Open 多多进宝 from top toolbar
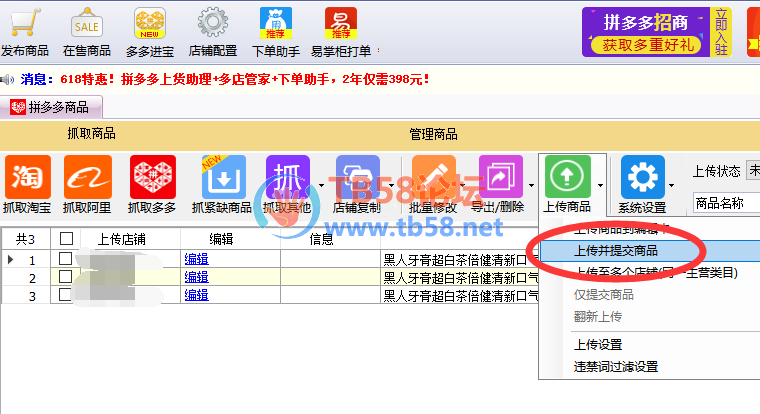760x414 pixels. pos(150,24)
